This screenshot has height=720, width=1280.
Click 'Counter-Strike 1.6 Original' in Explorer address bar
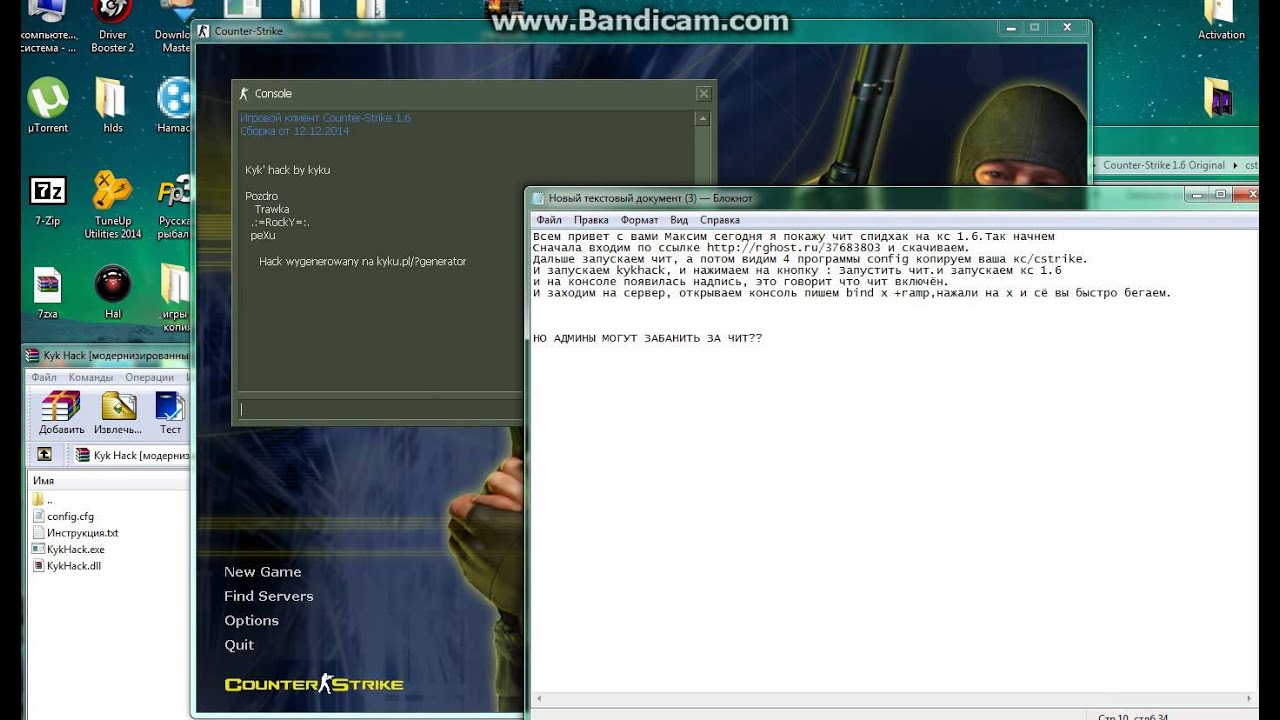(1164, 165)
